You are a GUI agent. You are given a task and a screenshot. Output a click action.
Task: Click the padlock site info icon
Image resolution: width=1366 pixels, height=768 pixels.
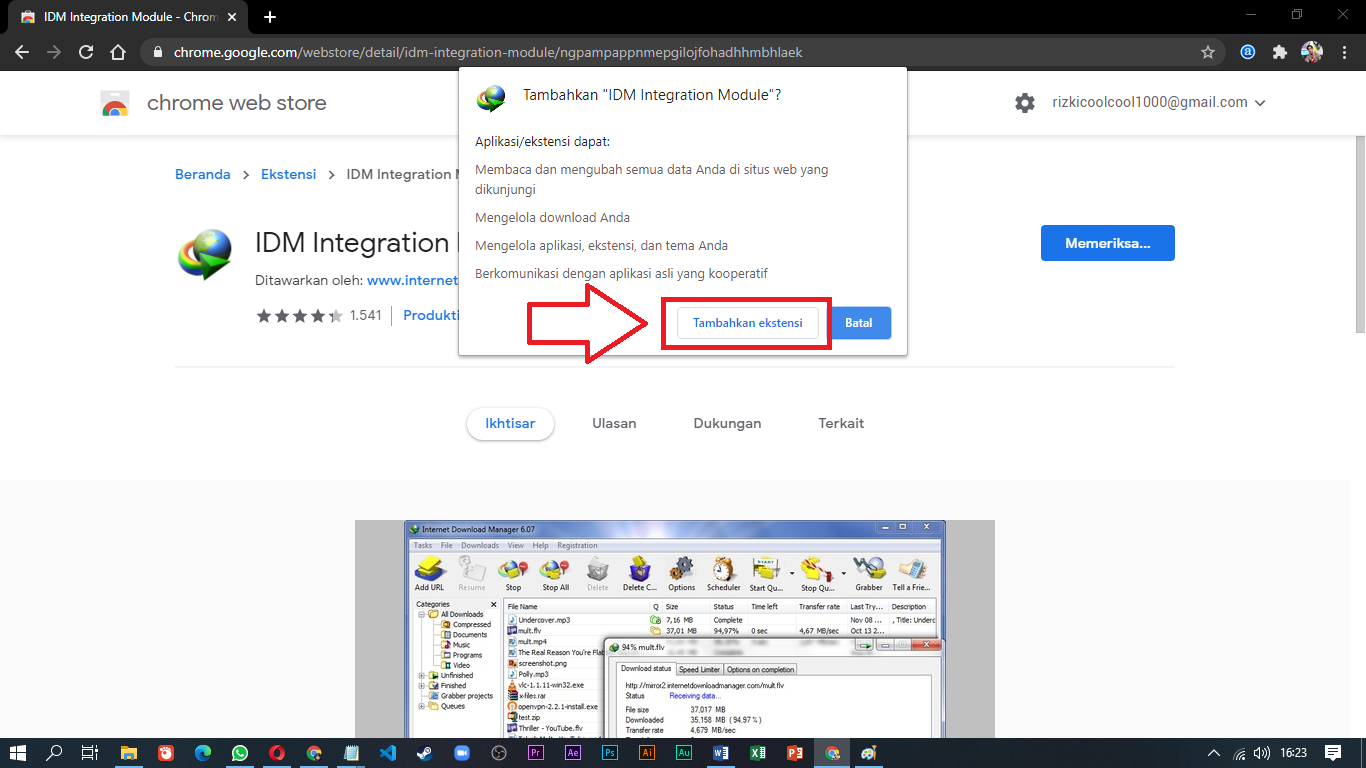[x=158, y=52]
